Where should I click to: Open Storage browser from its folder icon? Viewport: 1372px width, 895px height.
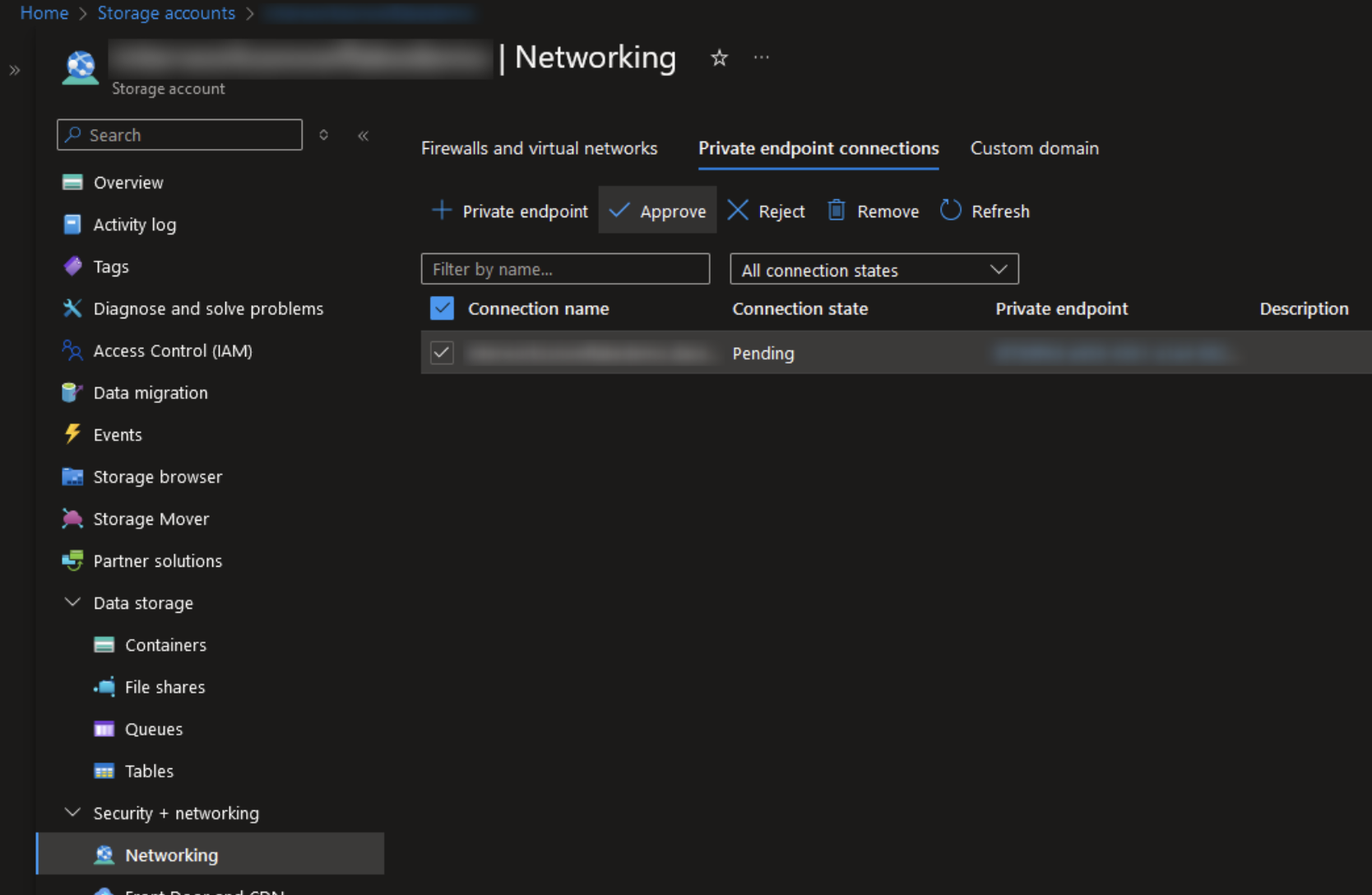72,476
